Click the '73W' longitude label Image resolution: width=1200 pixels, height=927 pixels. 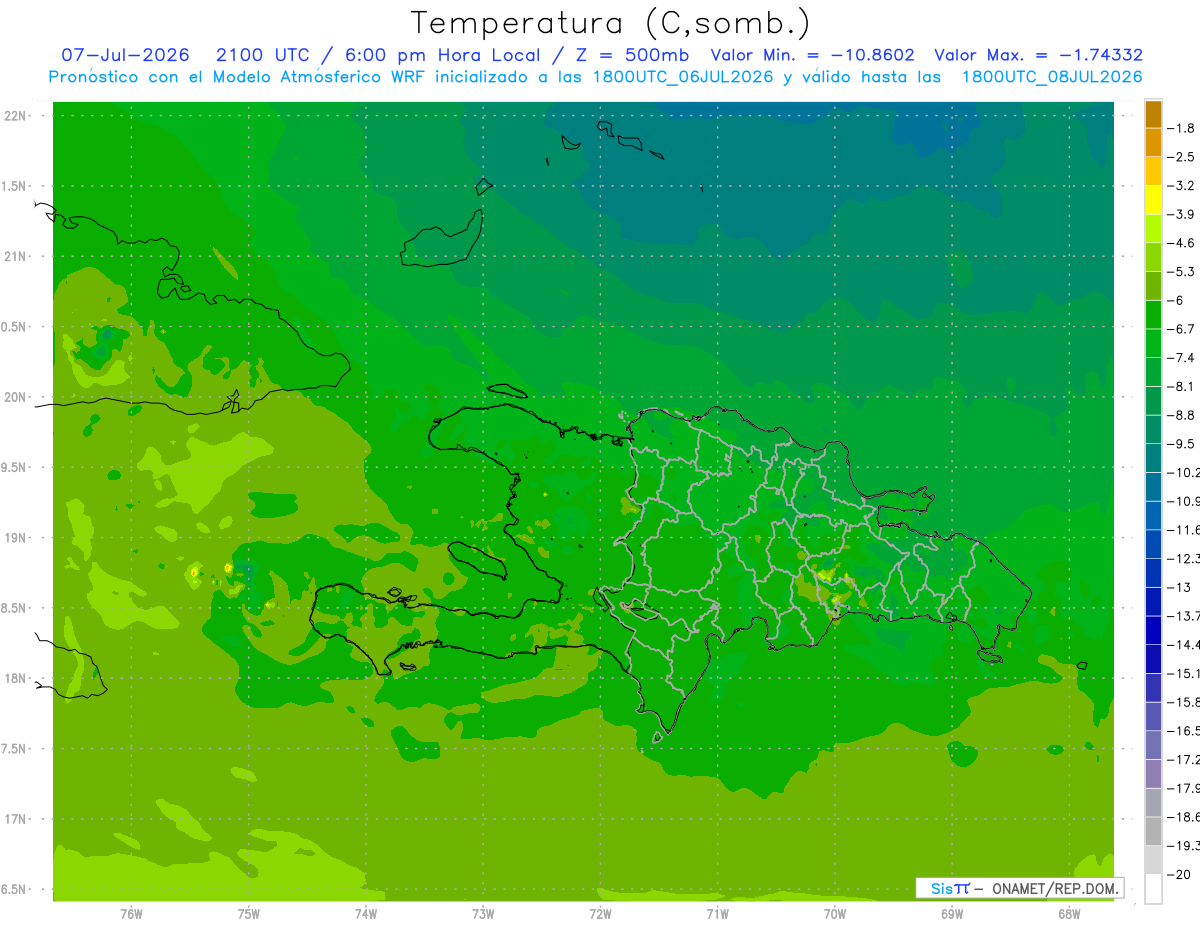[x=483, y=914]
